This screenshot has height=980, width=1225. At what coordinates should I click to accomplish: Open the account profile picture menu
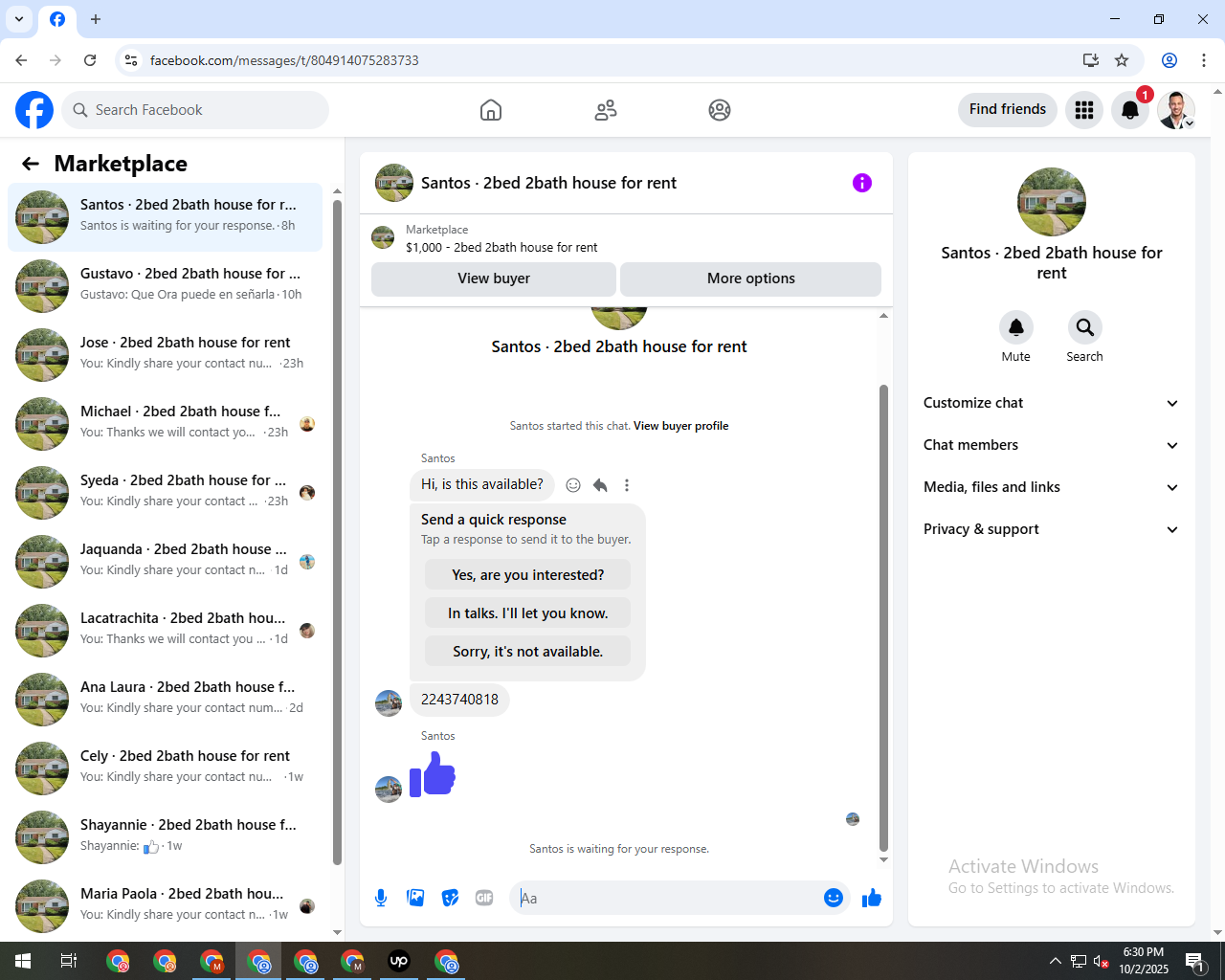(x=1176, y=110)
